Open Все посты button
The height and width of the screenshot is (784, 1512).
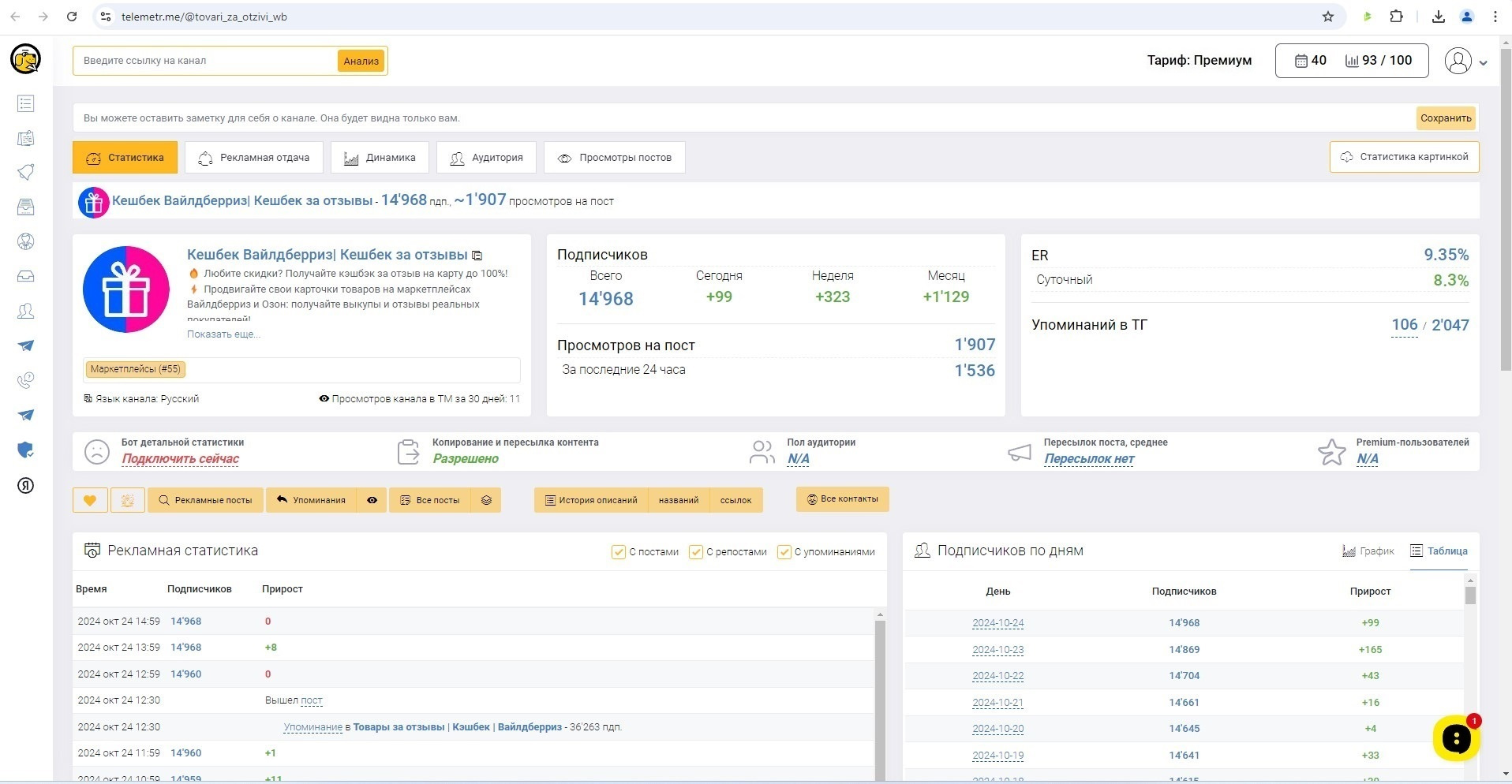tap(430, 500)
